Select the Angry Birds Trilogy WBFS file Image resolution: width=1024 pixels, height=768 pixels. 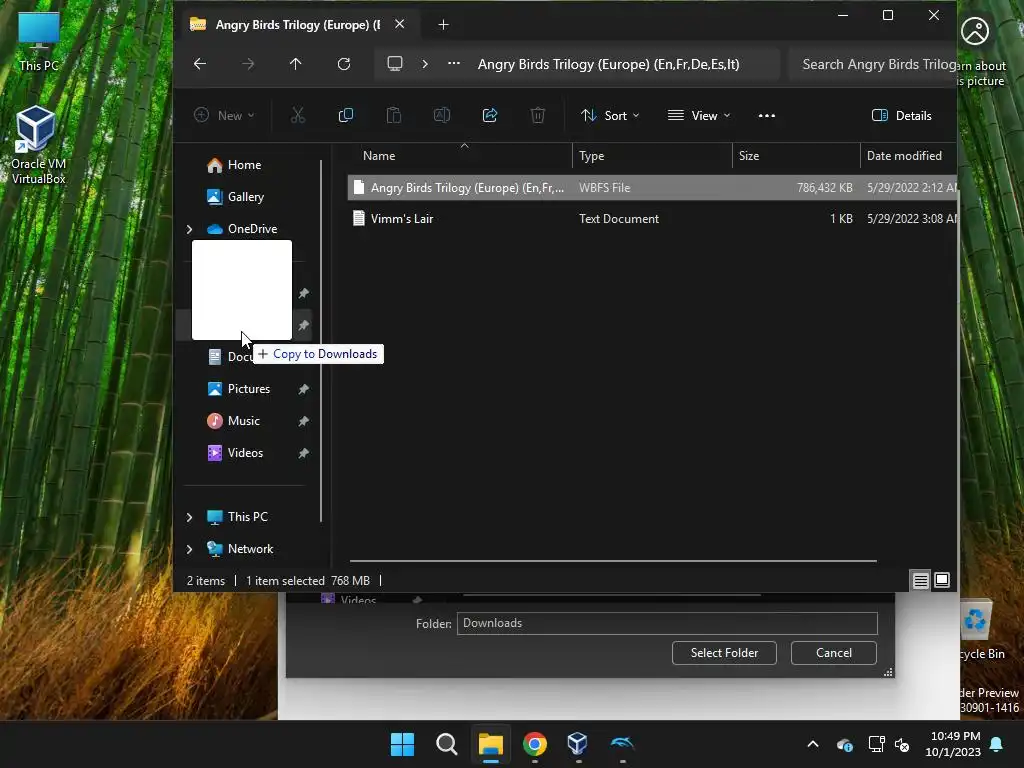tap(652, 187)
